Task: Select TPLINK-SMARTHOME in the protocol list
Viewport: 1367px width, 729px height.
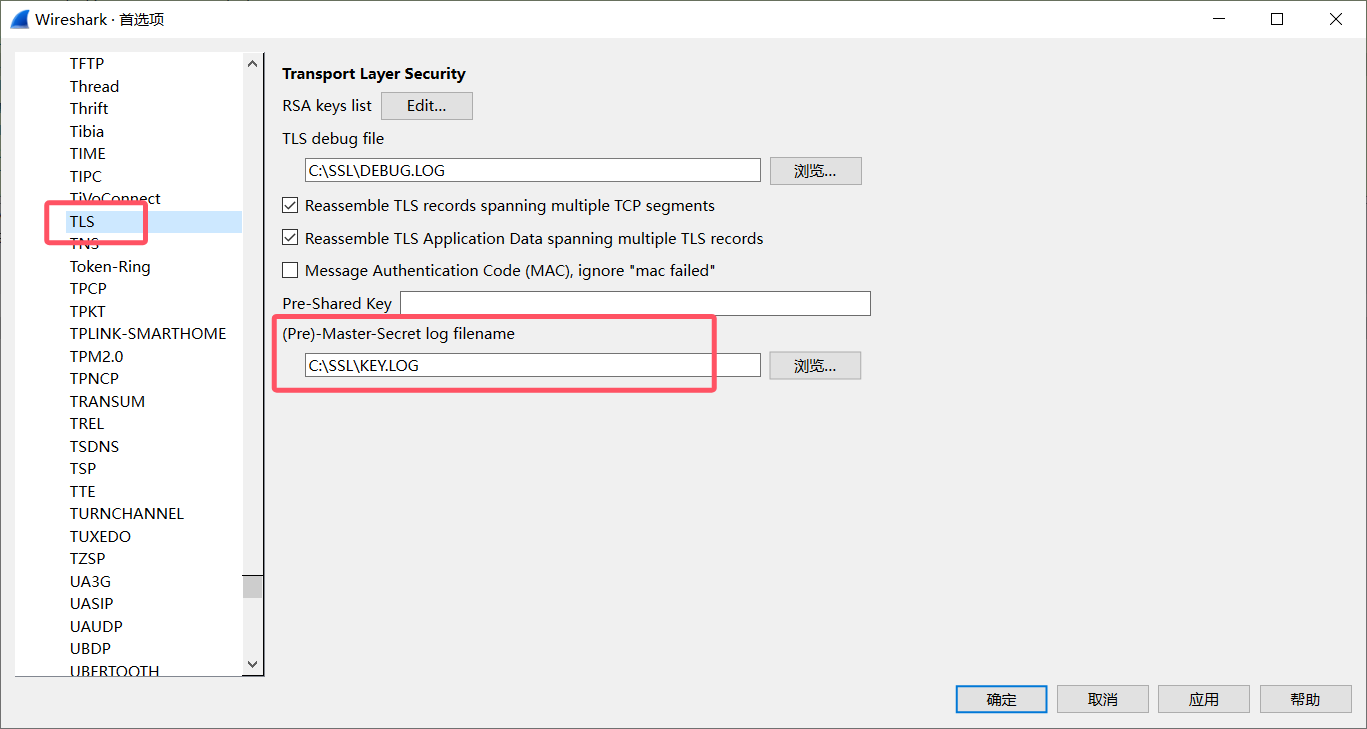Action: [x=148, y=334]
